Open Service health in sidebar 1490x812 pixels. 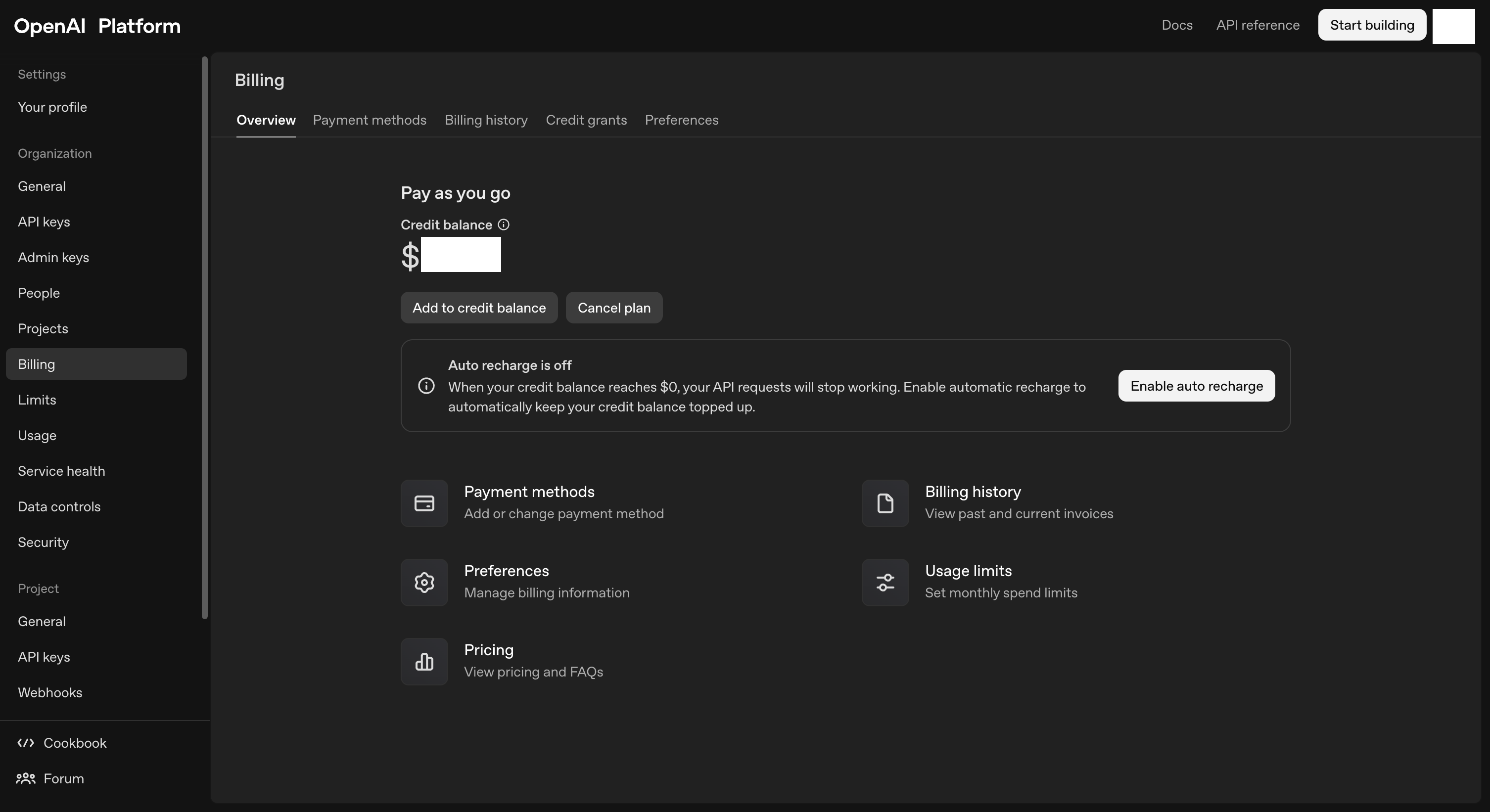tap(61, 471)
